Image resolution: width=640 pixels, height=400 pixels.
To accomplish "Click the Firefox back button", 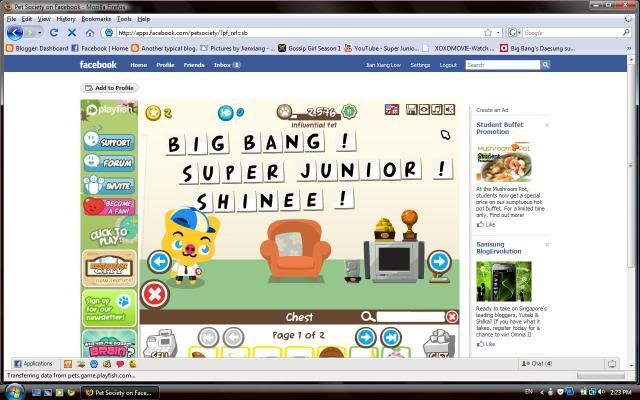I will (15, 33).
